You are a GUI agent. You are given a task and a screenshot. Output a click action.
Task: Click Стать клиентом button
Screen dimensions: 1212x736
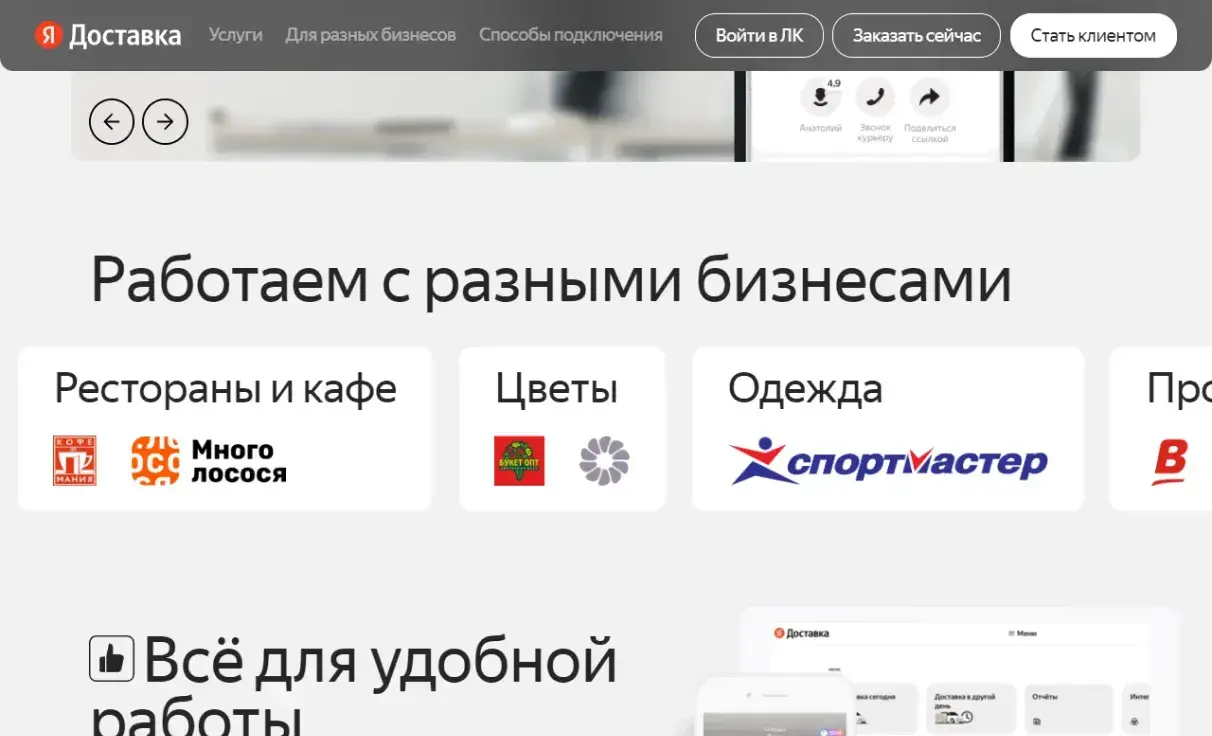pos(1093,35)
